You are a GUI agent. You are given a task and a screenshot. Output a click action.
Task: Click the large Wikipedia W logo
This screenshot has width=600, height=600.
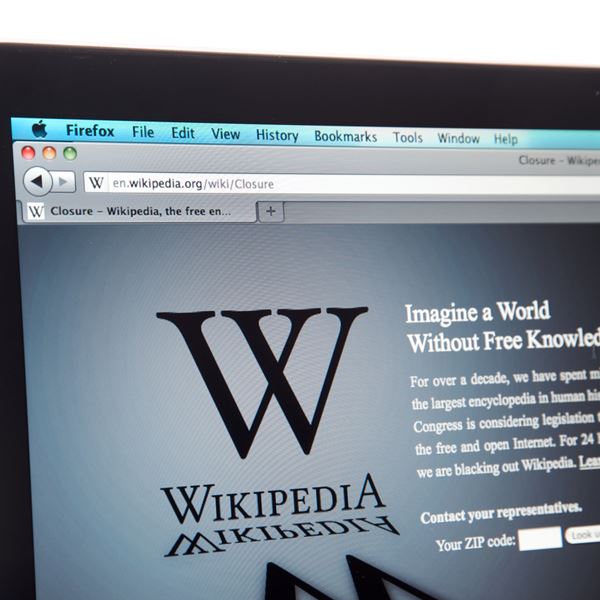click(262, 382)
